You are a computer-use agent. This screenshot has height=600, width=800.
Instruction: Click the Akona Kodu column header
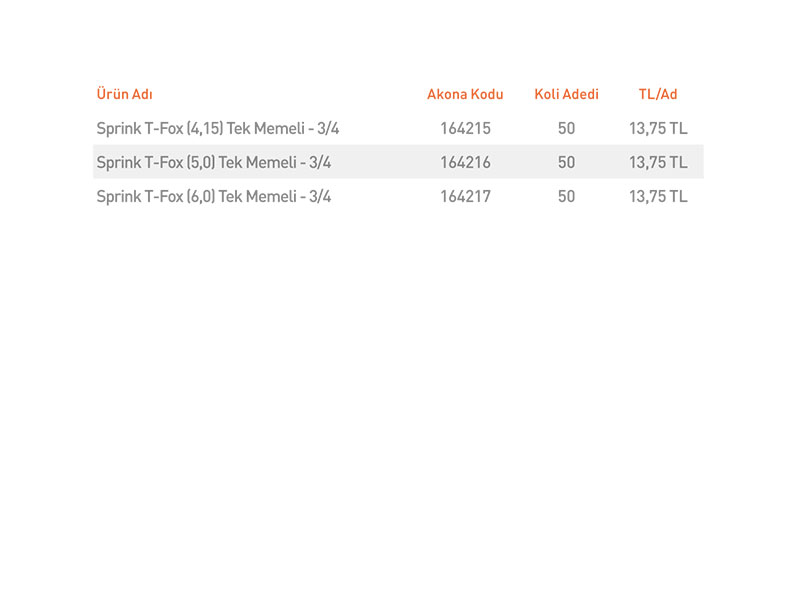click(x=465, y=94)
